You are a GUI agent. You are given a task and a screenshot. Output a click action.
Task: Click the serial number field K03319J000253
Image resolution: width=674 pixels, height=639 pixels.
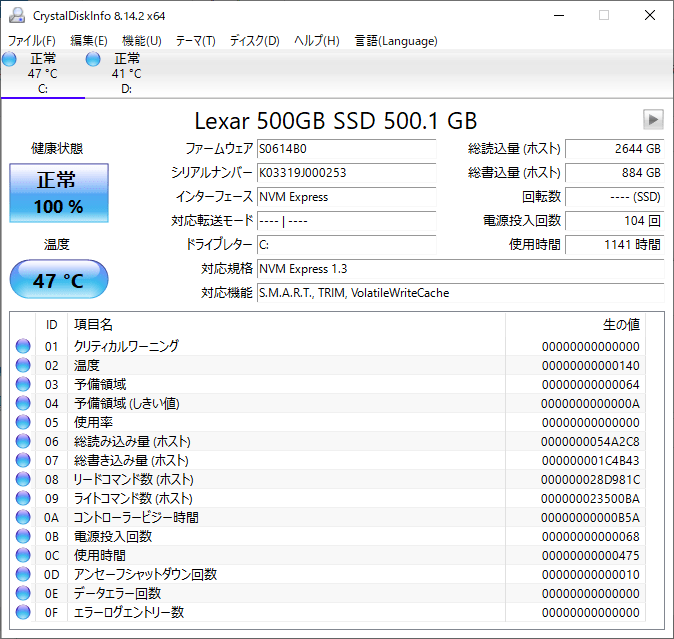[x=346, y=173]
